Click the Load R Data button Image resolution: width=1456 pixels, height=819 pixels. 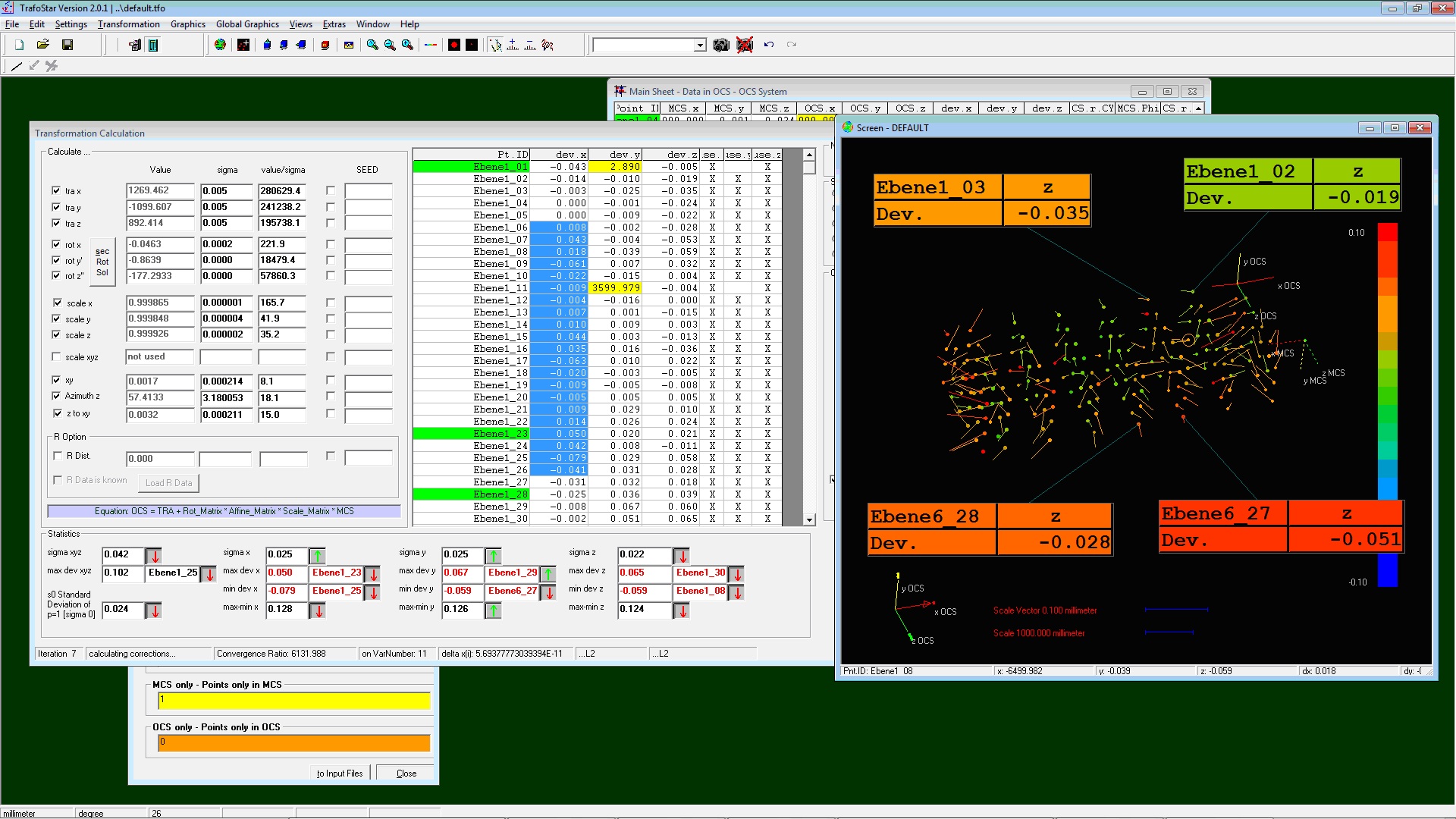tap(169, 483)
